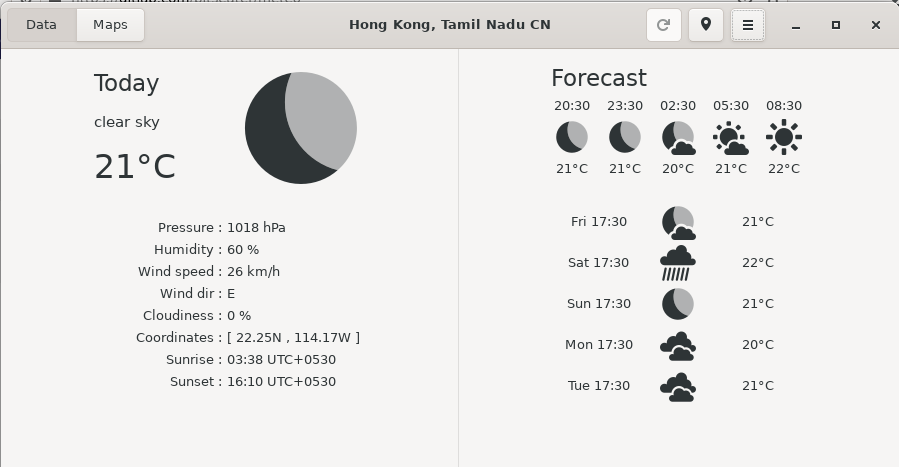The width and height of the screenshot is (899, 467).
Task: Click the 08:30 sunny icon
Action: 784,137
